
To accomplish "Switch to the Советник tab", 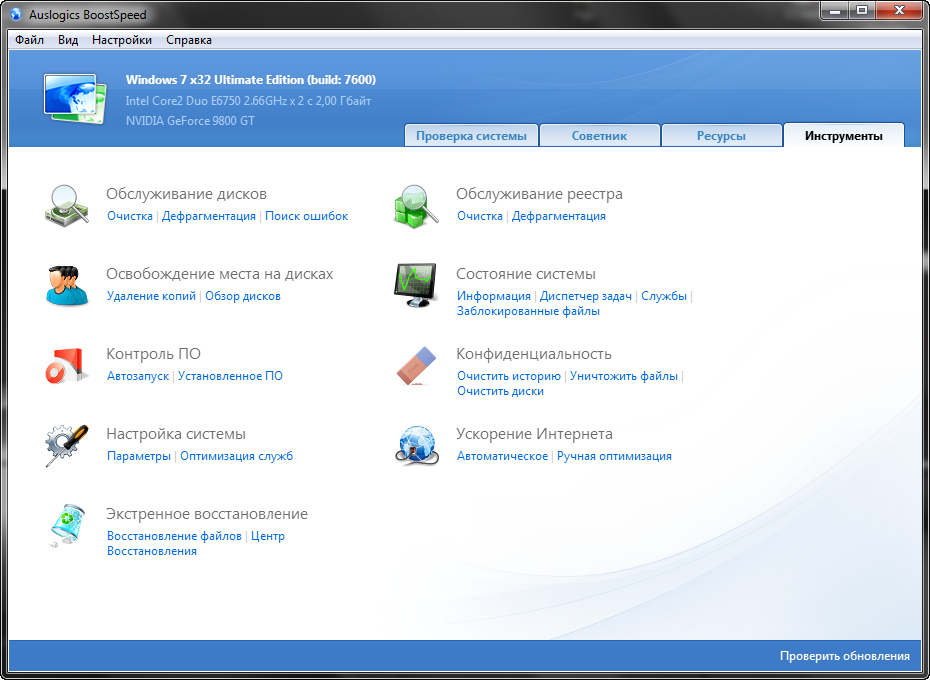I will pyautogui.click(x=599, y=135).
